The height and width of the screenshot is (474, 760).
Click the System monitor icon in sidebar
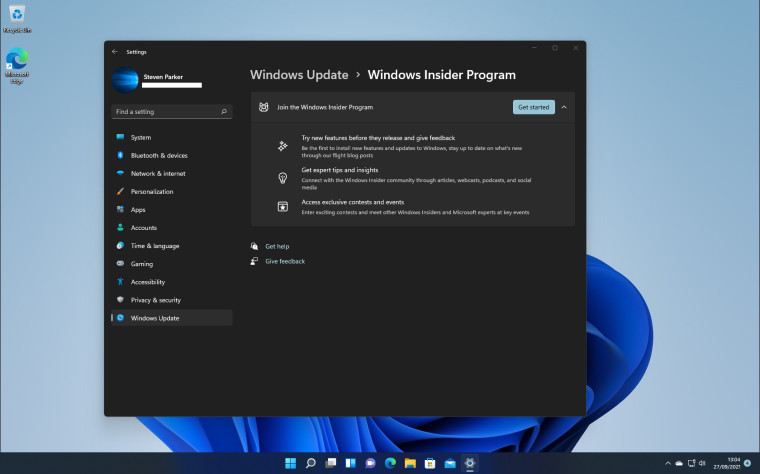(120, 137)
